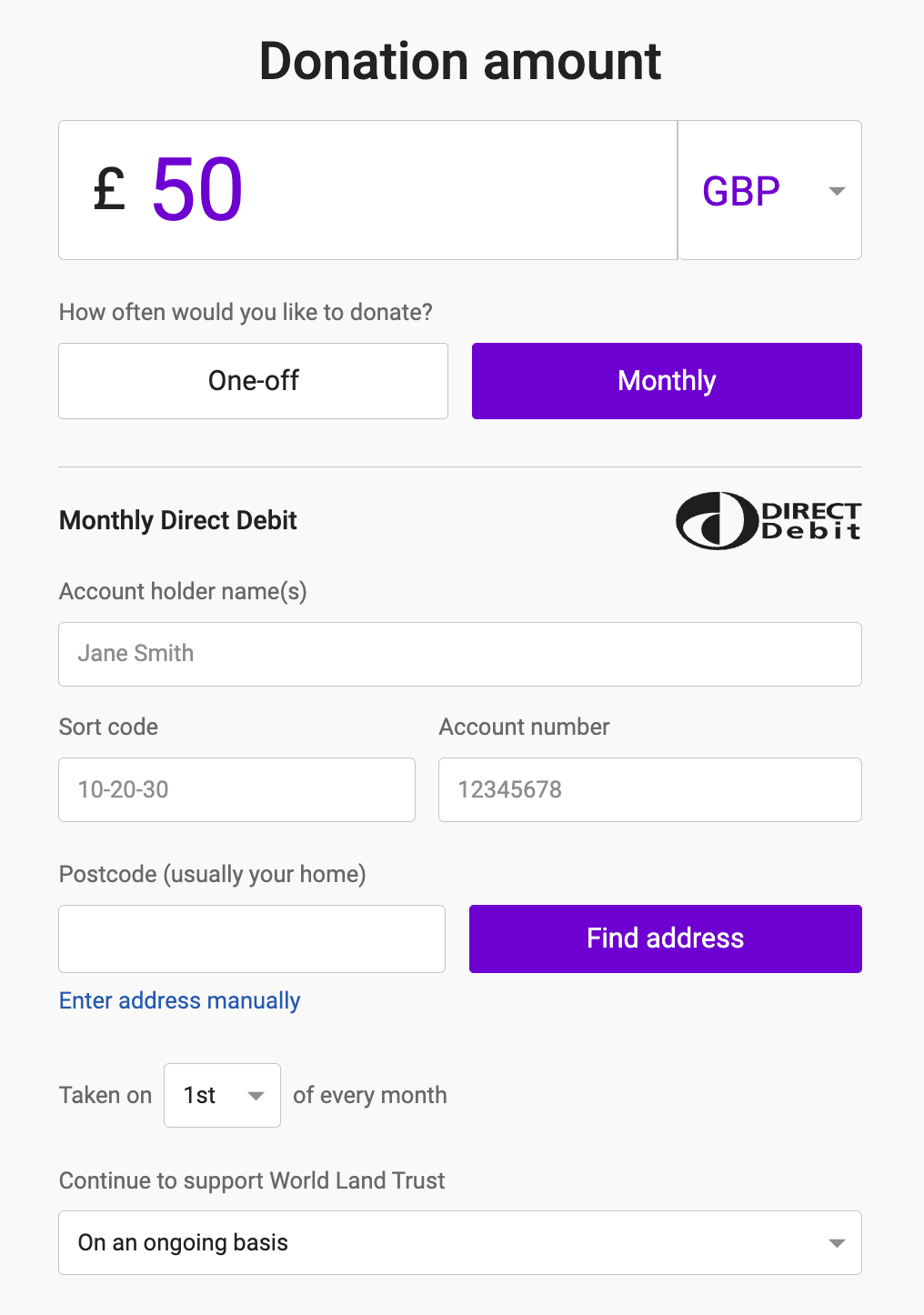
Task: Click the GBP currency dropdown arrow
Action: click(838, 191)
